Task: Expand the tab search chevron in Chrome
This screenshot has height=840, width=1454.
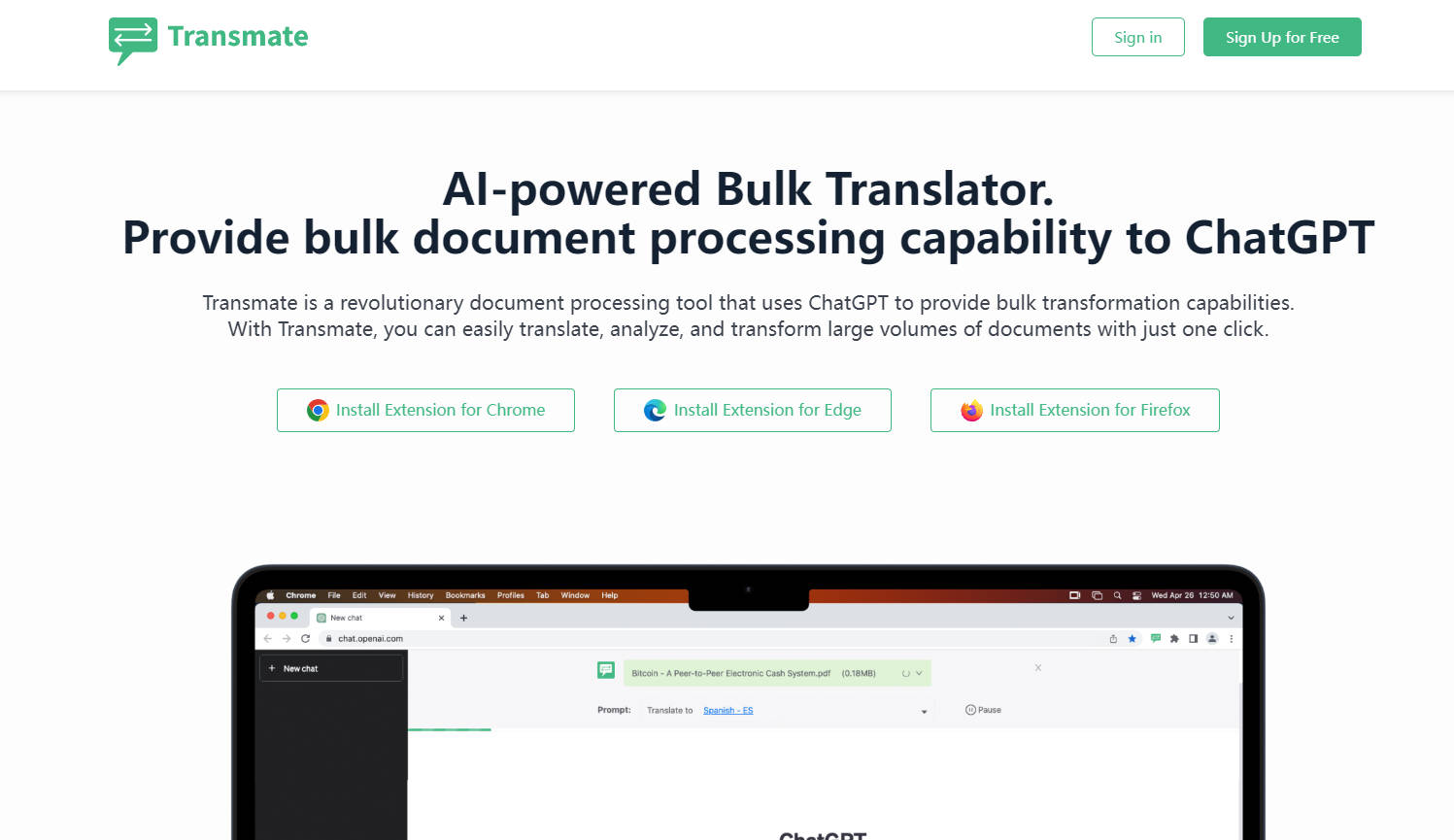Action: point(1231,618)
